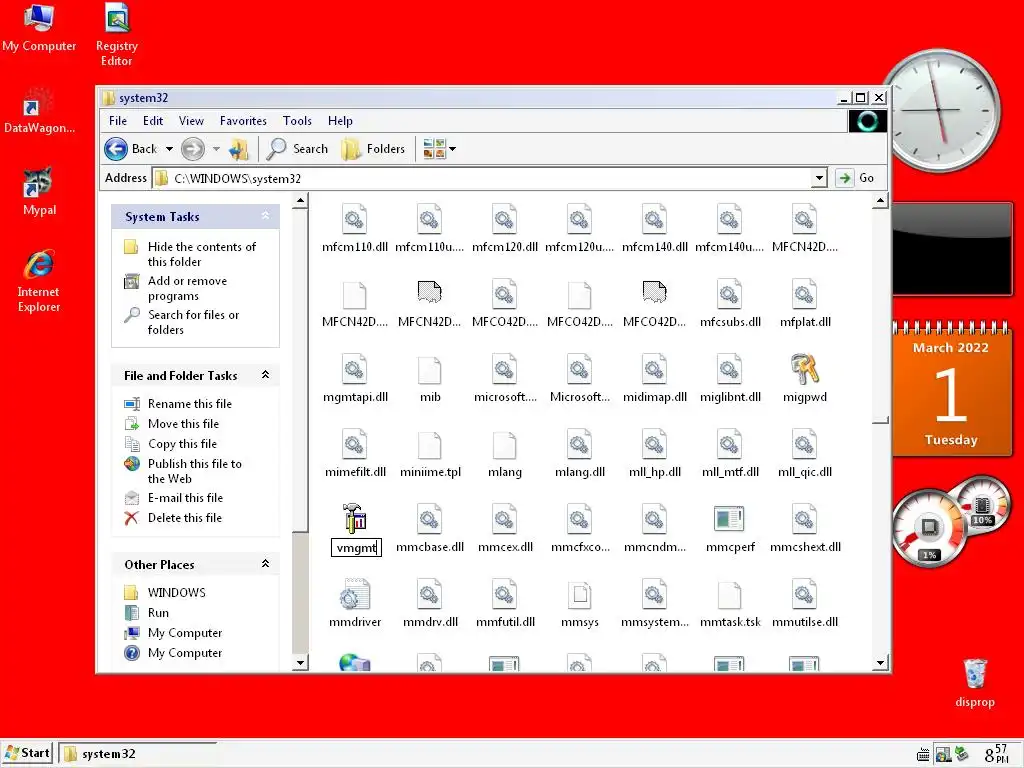Open the Help menu
This screenshot has height=768, width=1024.
tap(340, 121)
